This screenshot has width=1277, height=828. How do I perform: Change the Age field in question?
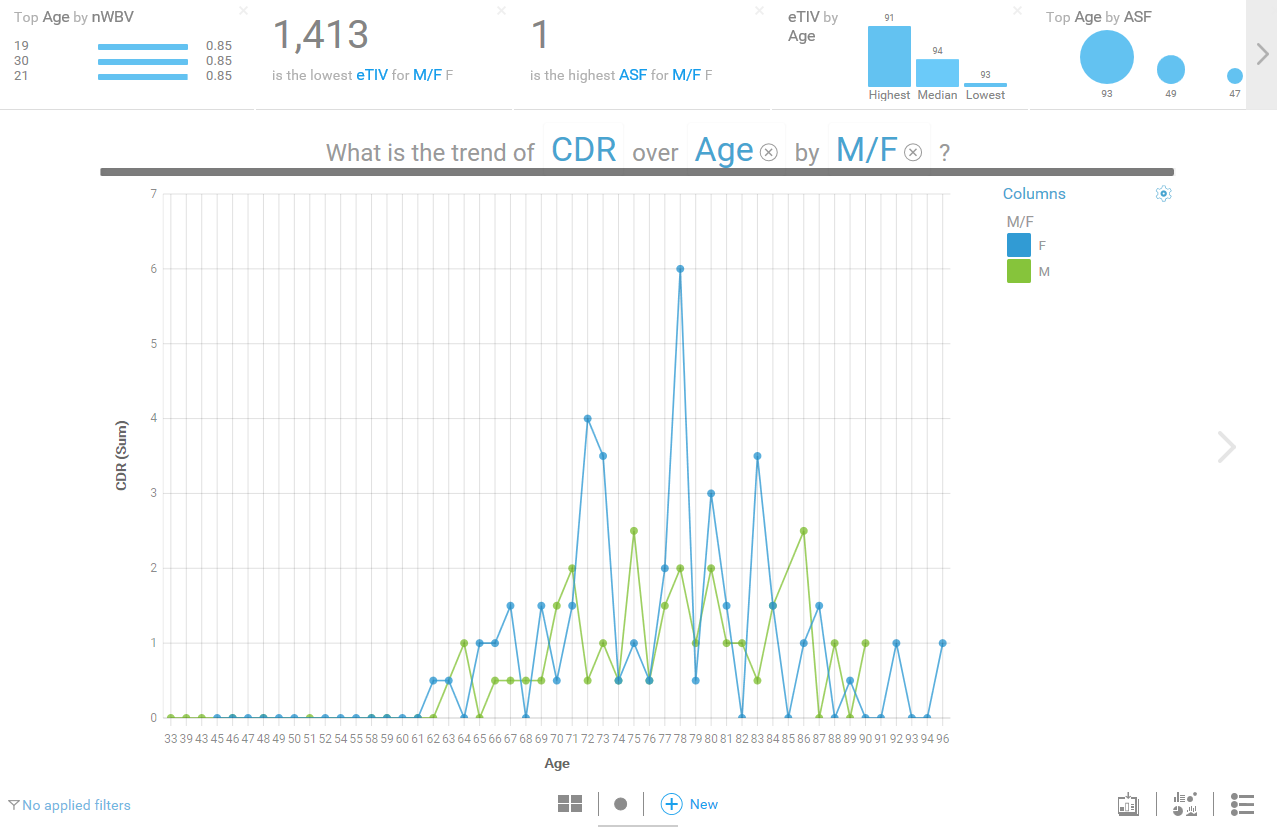pyautogui.click(x=724, y=150)
